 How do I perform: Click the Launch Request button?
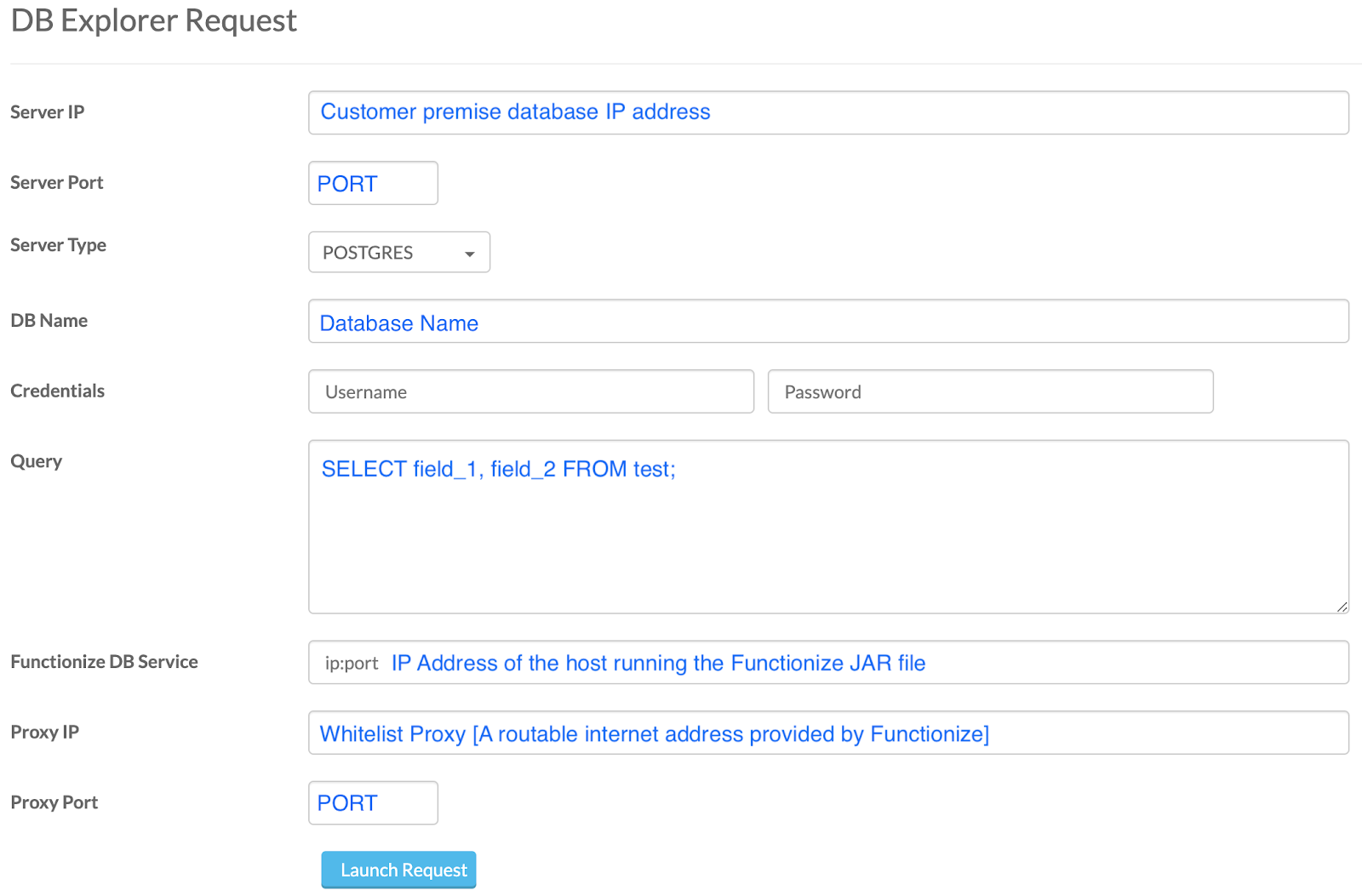tap(398, 870)
